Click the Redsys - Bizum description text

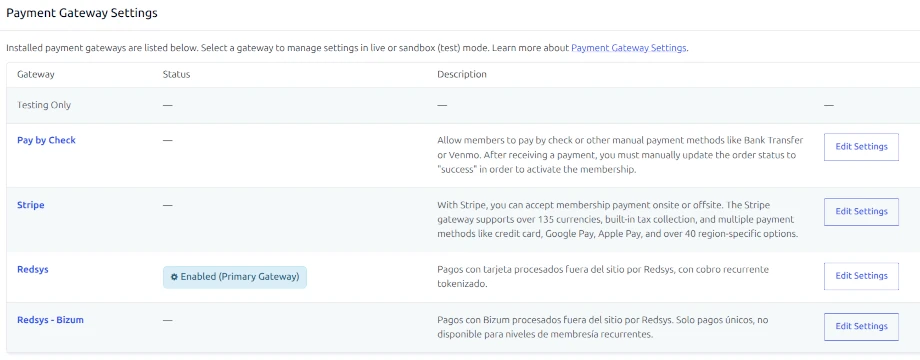(603, 327)
